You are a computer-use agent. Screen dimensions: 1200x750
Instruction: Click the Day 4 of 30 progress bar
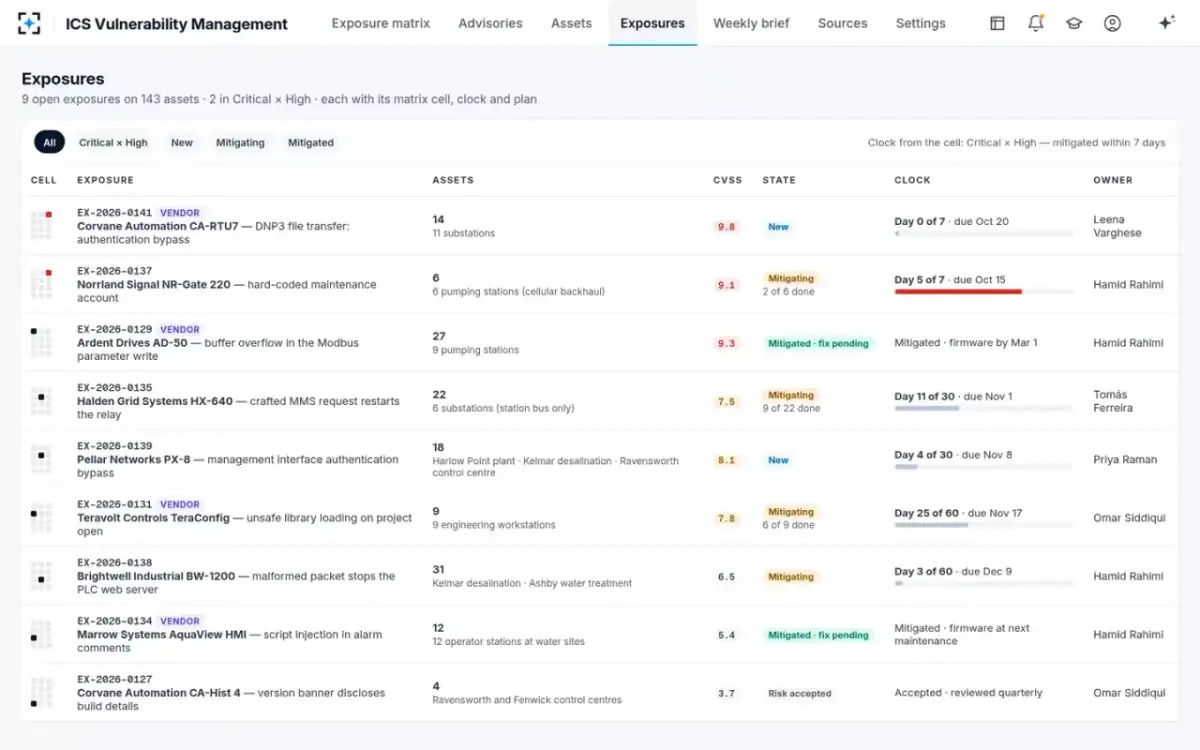[984, 467]
